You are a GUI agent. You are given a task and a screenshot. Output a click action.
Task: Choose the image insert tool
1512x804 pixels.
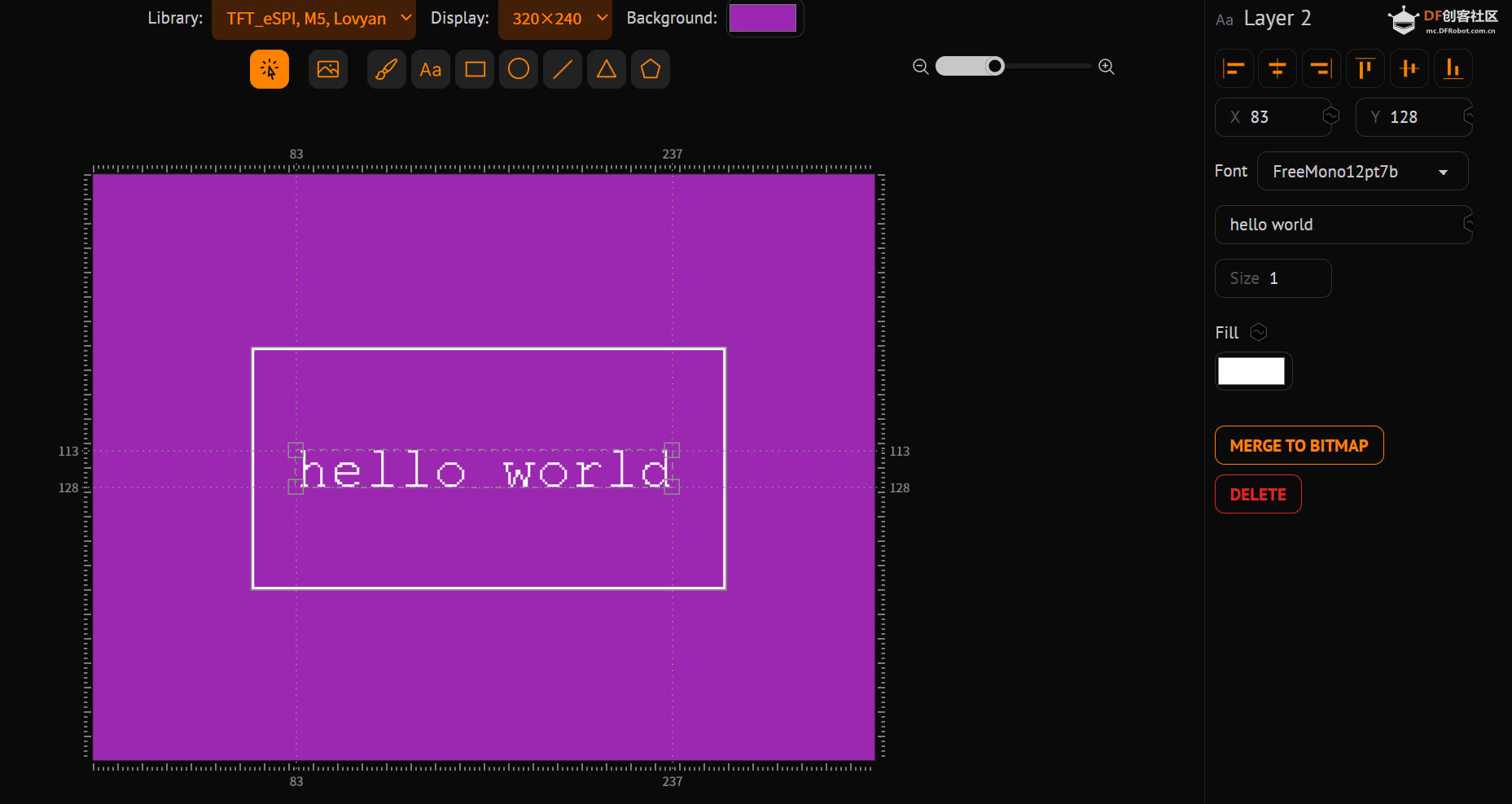[x=328, y=69]
